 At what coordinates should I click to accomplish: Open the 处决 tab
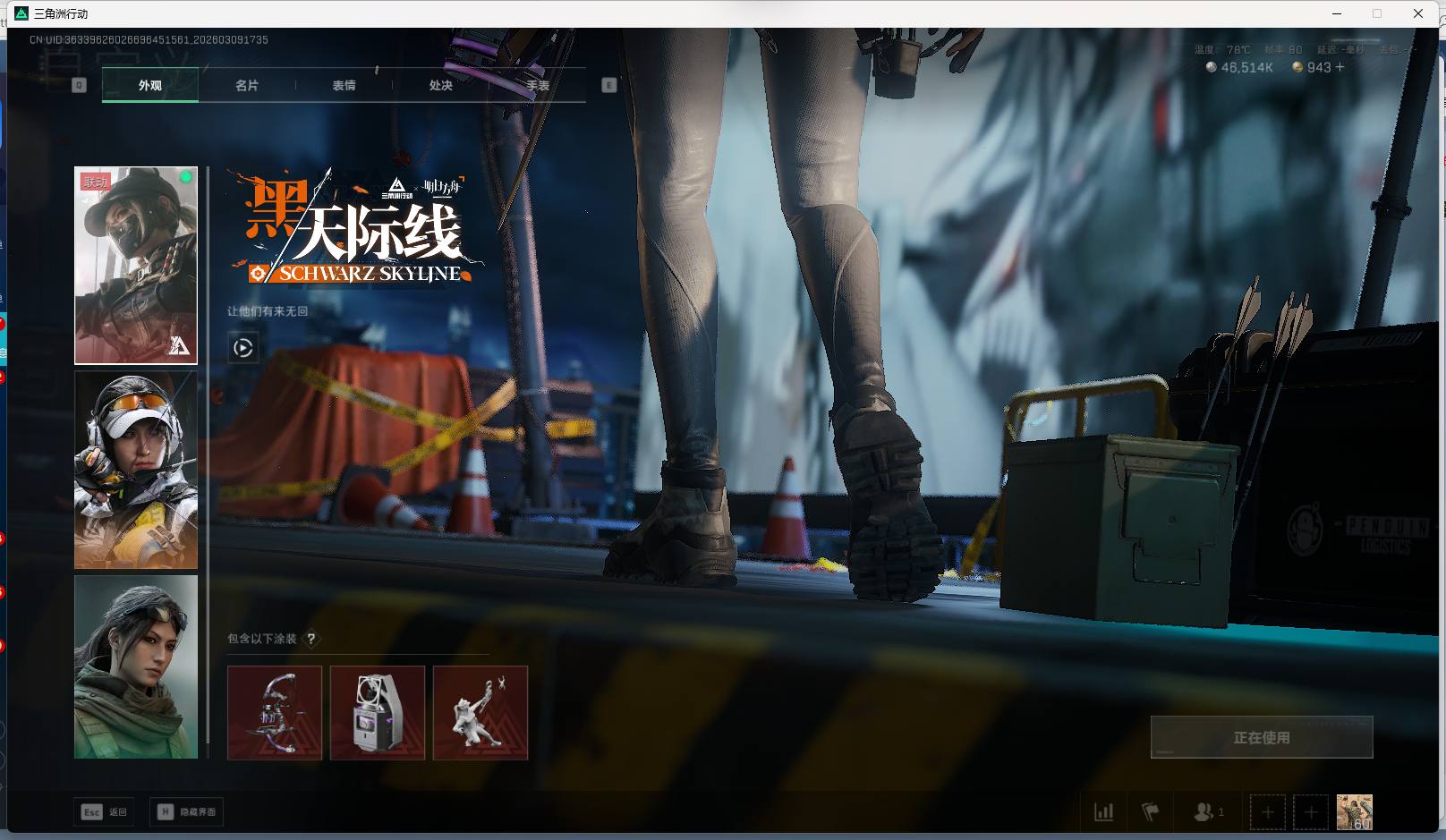click(440, 86)
